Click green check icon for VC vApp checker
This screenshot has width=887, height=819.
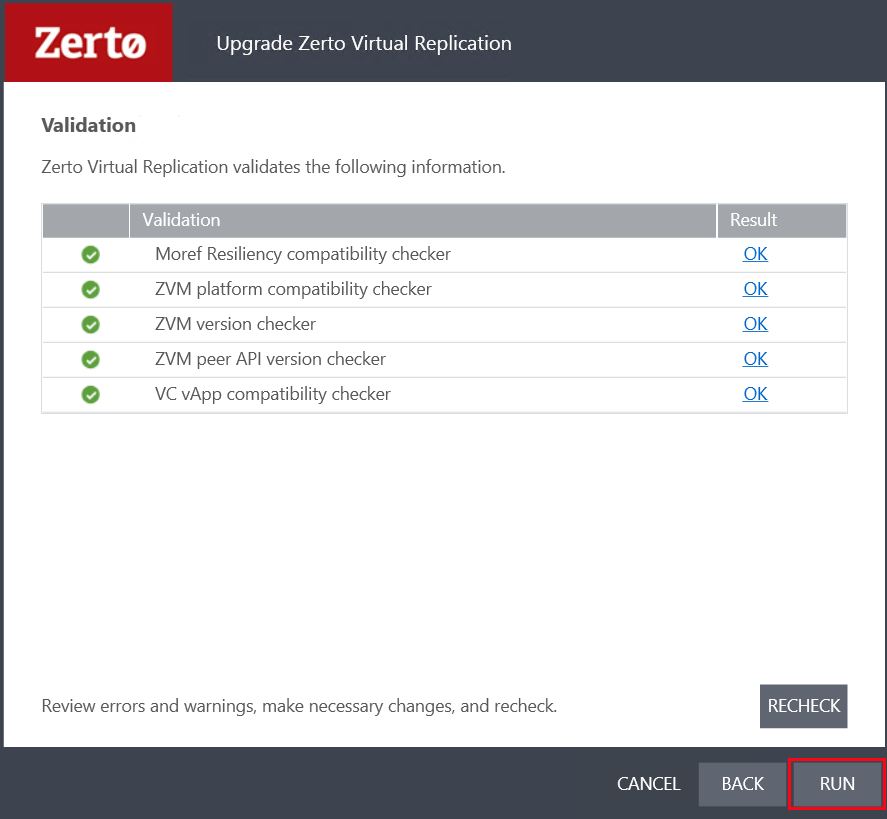click(91, 395)
